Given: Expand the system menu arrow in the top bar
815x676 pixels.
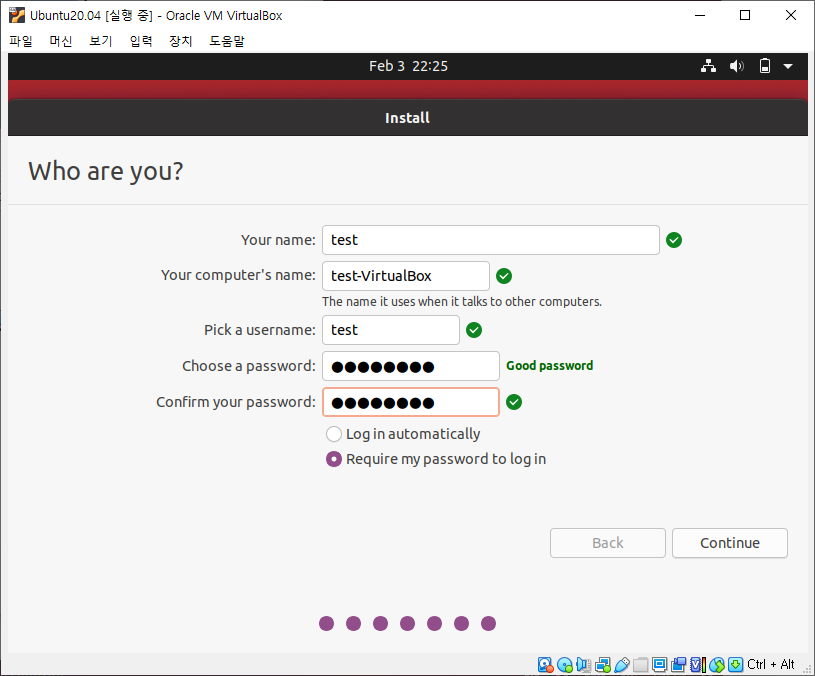Looking at the screenshot, I should [788, 67].
